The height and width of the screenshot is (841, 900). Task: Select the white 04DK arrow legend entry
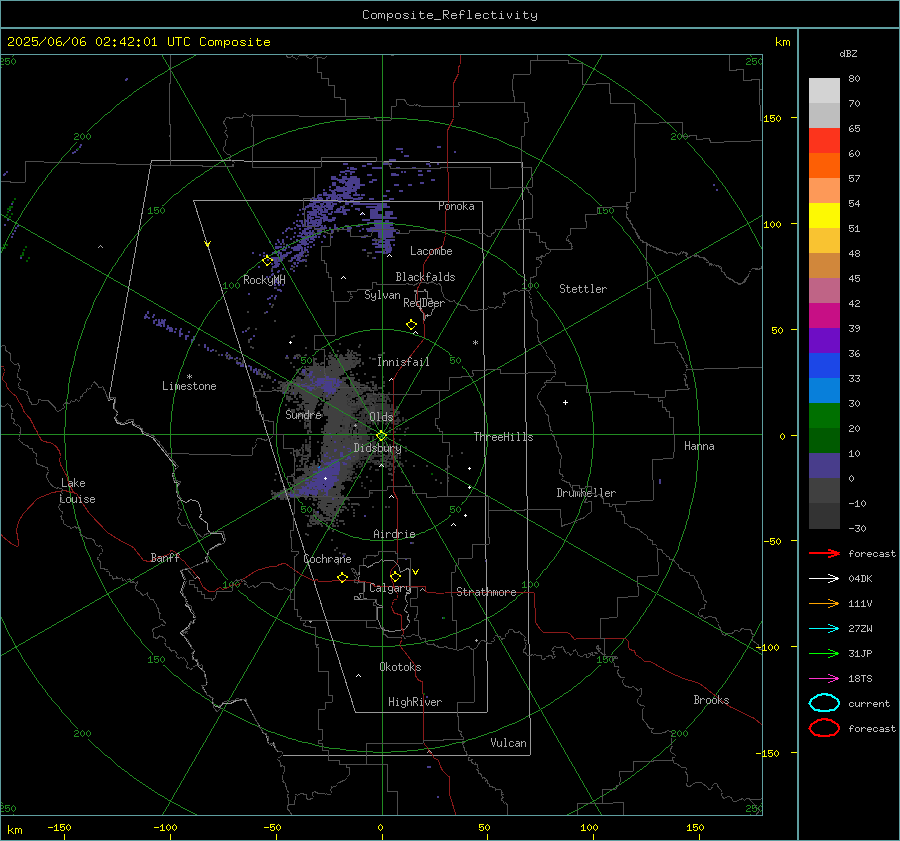(x=824, y=578)
